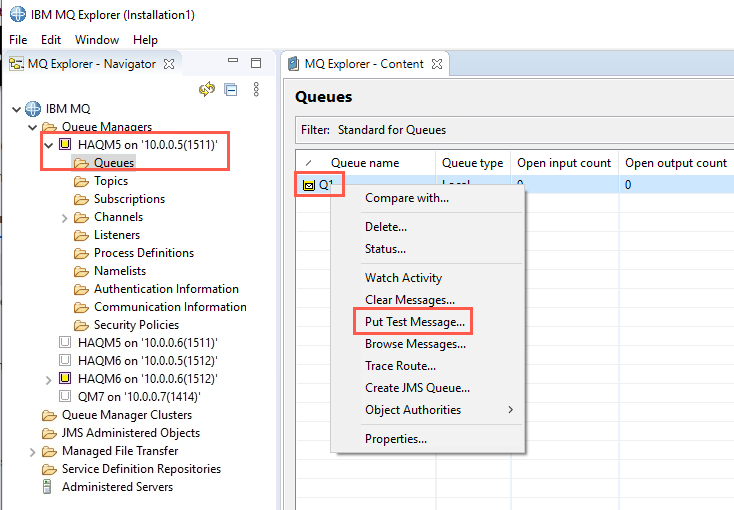
Task: Expand the Channels folder
Action: (x=65, y=218)
